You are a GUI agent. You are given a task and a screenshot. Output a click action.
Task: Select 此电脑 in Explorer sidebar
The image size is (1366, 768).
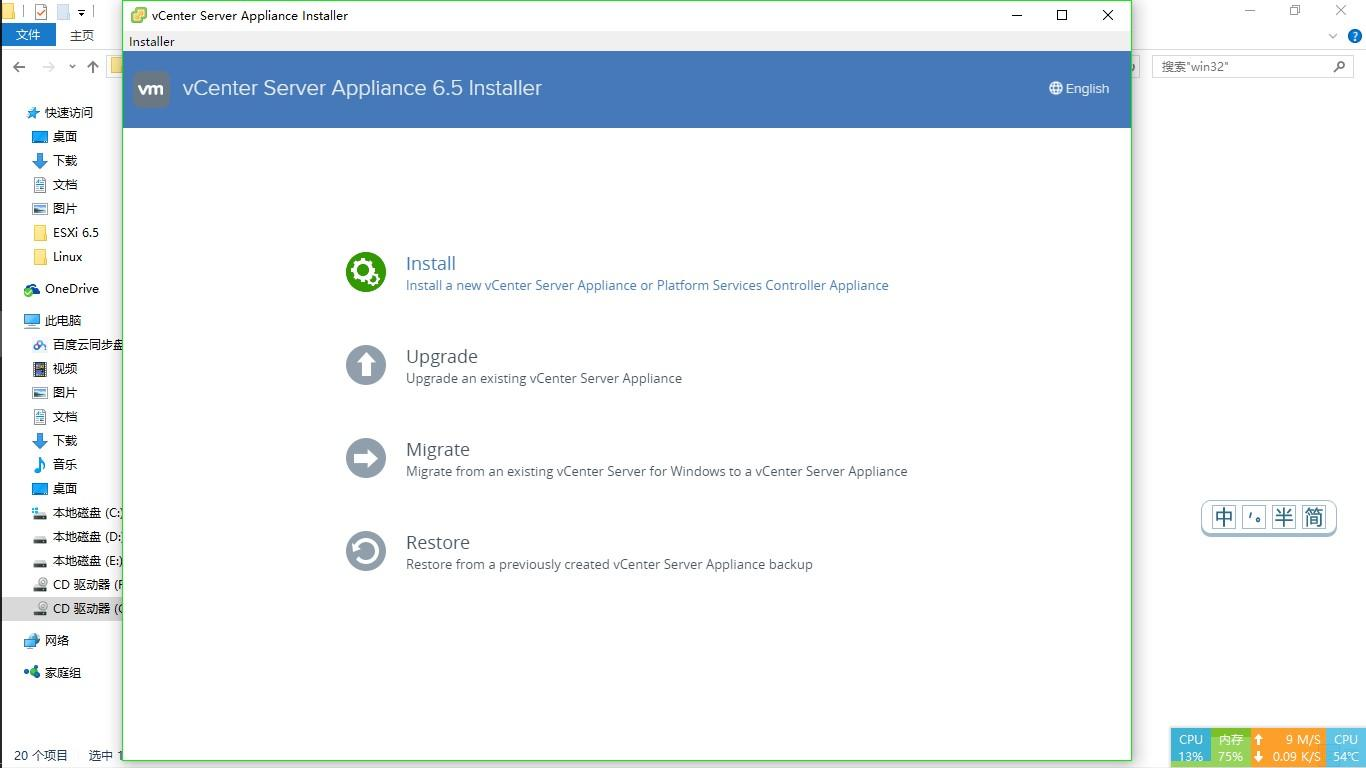tap(53, 321)
